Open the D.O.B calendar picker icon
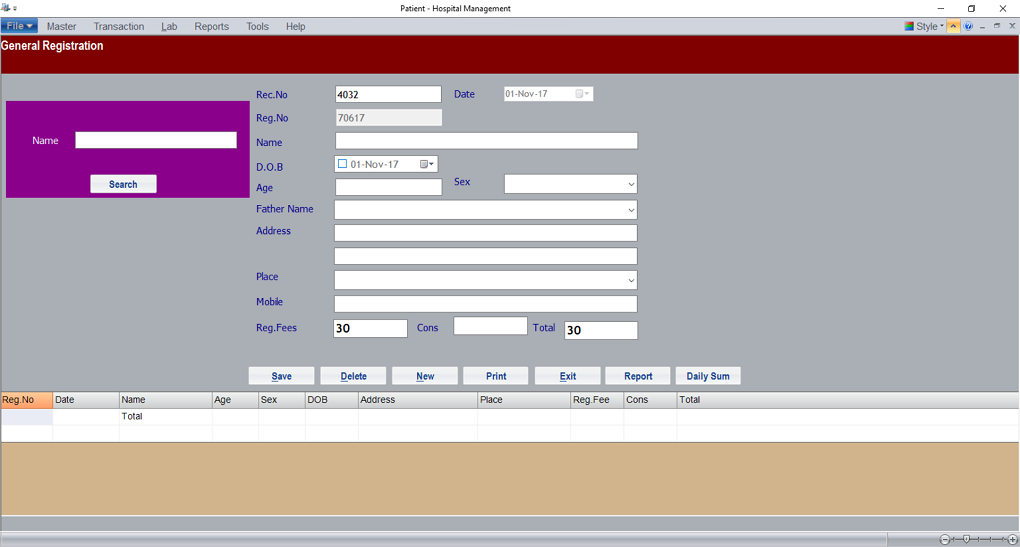The image size is (1020, 547). pyautogui.click(x=426, y=164)
